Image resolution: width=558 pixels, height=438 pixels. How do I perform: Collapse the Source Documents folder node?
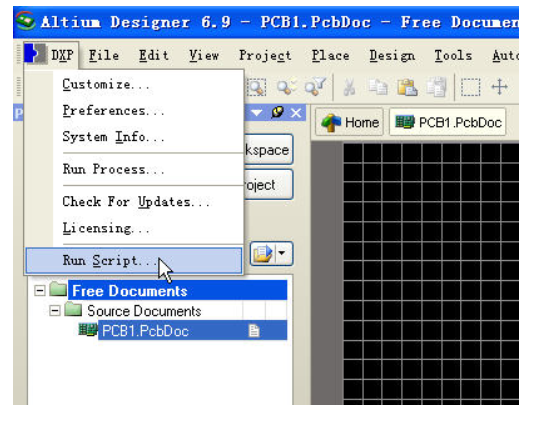[x=54, y=311]
